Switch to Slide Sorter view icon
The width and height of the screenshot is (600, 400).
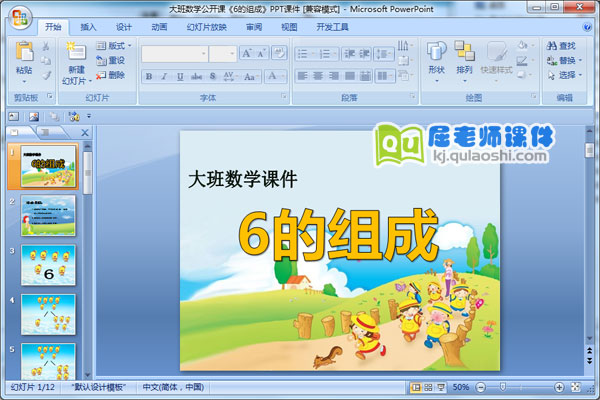[x=429, y=387]
